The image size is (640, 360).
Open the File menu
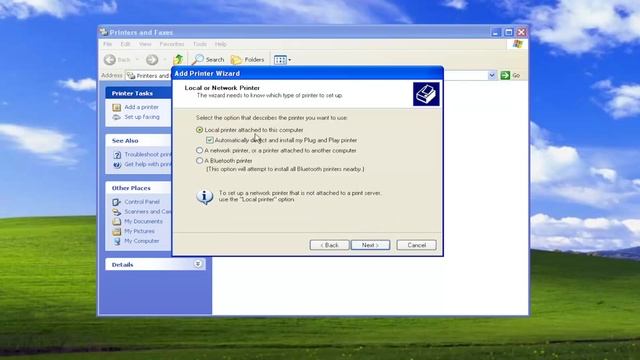pos(108,44)
